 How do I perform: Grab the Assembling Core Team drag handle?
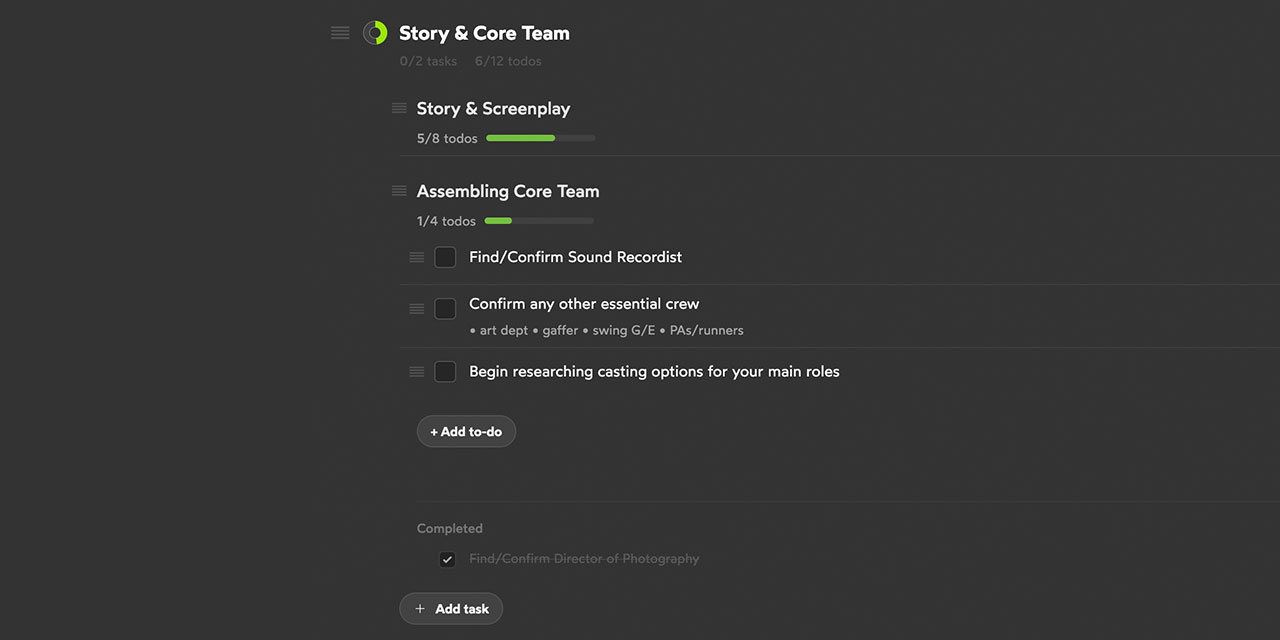pos(399,191)
